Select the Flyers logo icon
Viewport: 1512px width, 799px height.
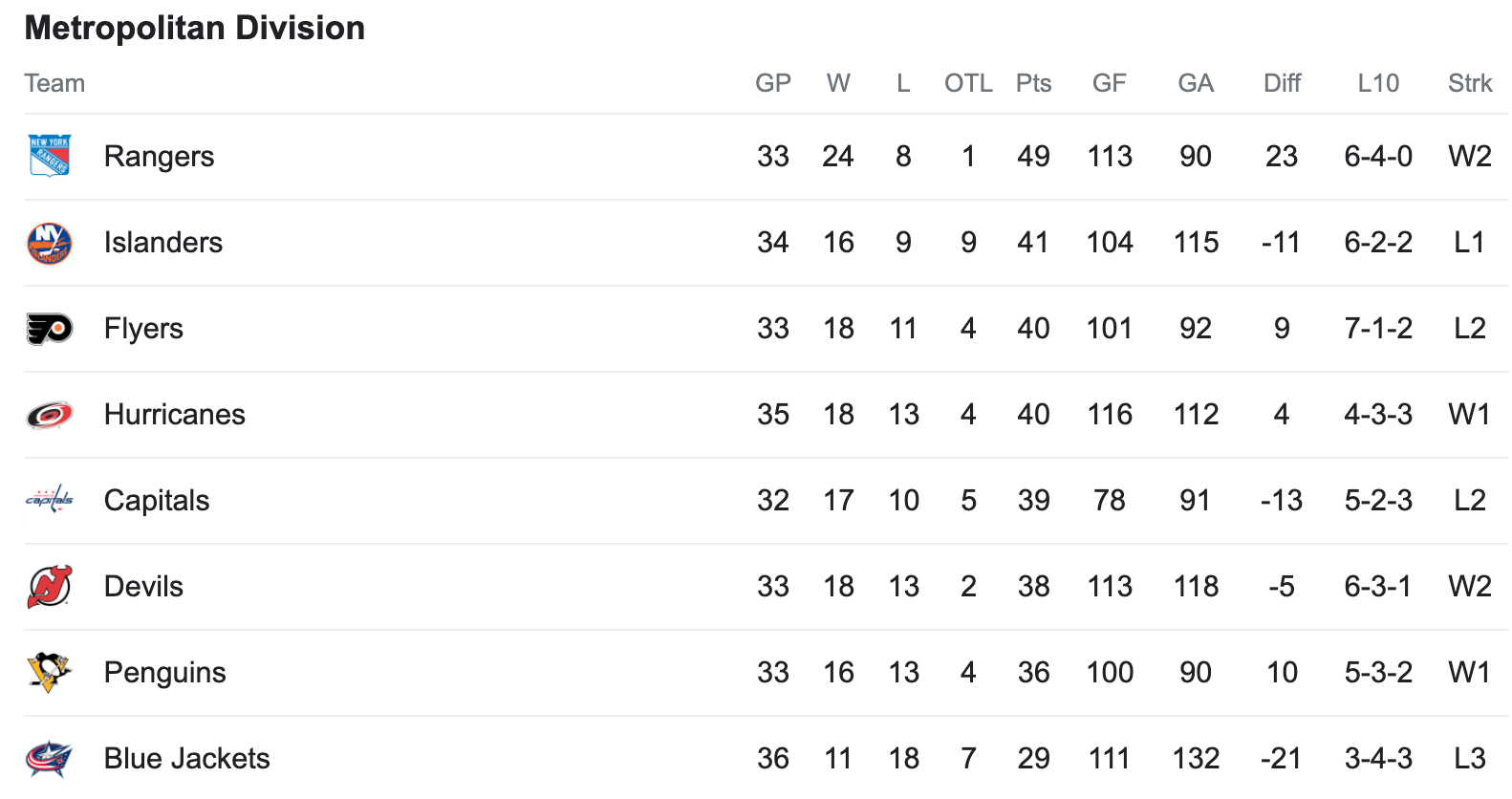point(49,329)
